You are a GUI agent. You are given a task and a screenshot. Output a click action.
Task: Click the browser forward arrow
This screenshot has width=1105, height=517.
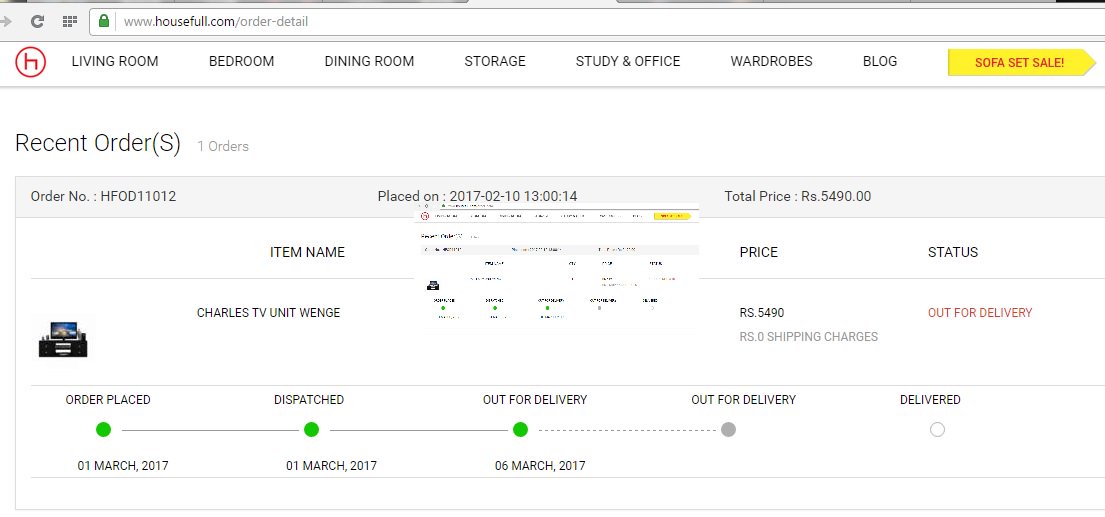click(6, 21)
